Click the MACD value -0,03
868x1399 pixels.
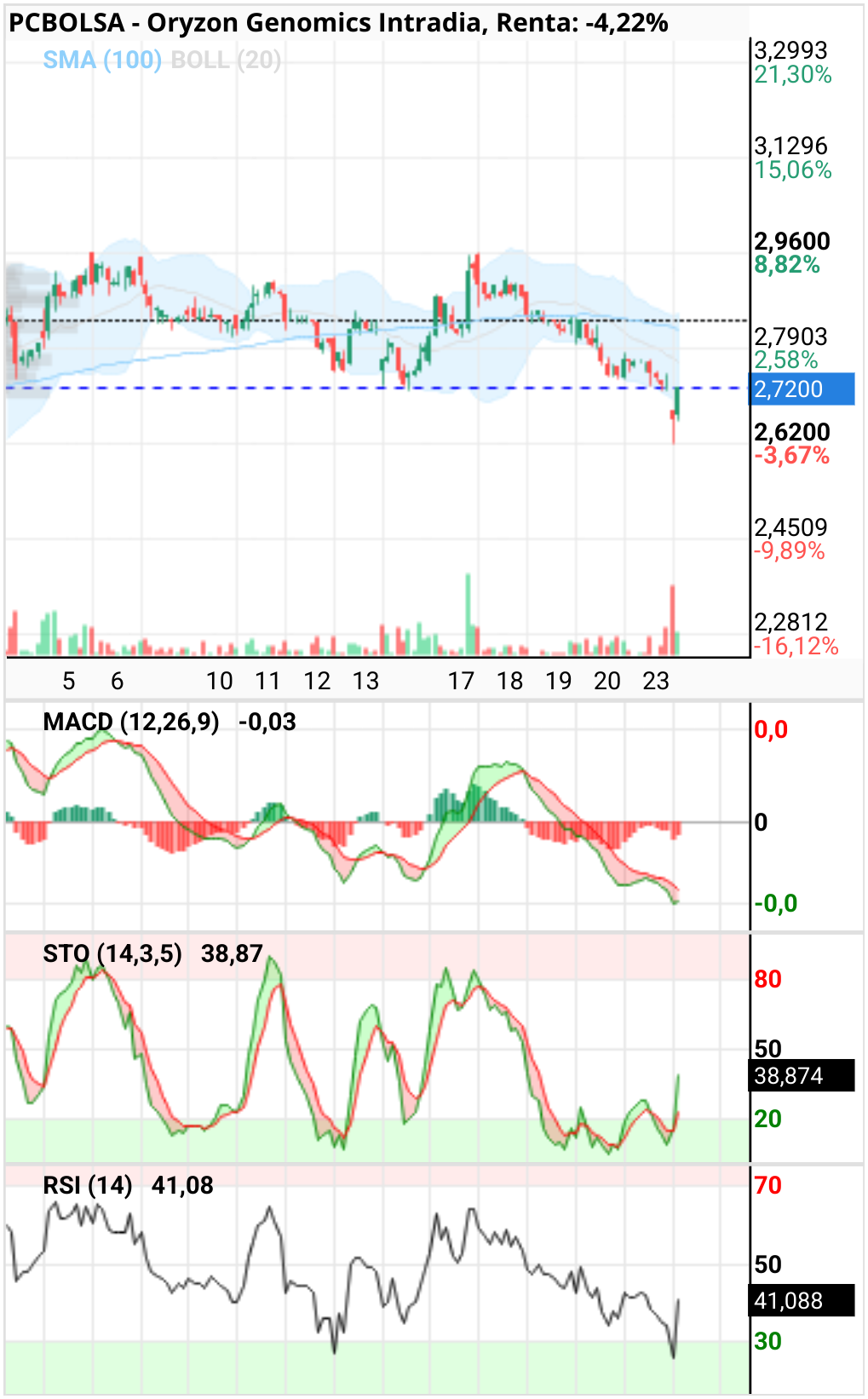pos(267,723)
